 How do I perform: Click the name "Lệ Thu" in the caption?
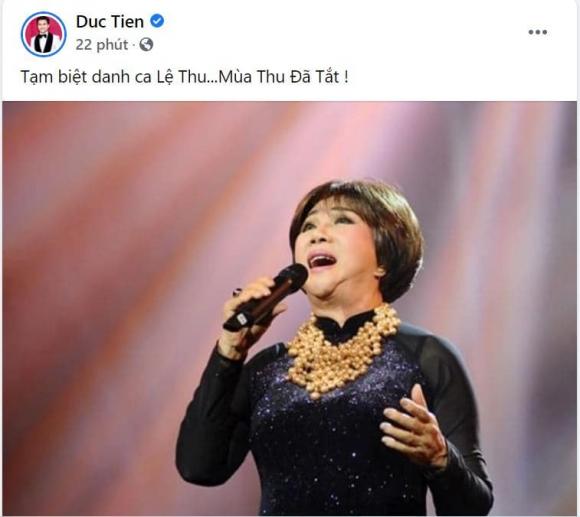178,77
